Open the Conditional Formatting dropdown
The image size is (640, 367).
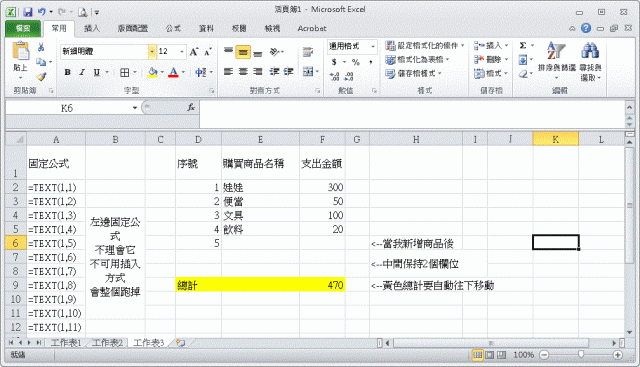pyautogui.click(x=462, y=45)
